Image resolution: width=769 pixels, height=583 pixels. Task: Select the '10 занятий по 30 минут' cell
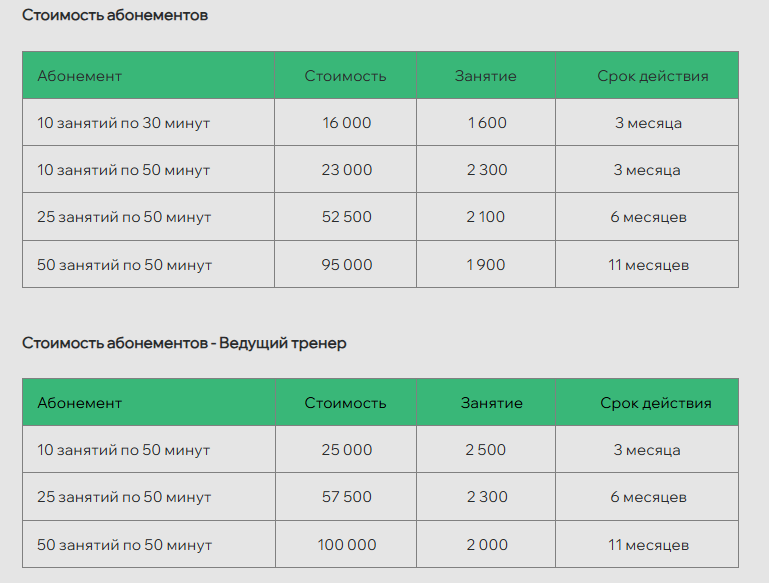pos(124,123)
